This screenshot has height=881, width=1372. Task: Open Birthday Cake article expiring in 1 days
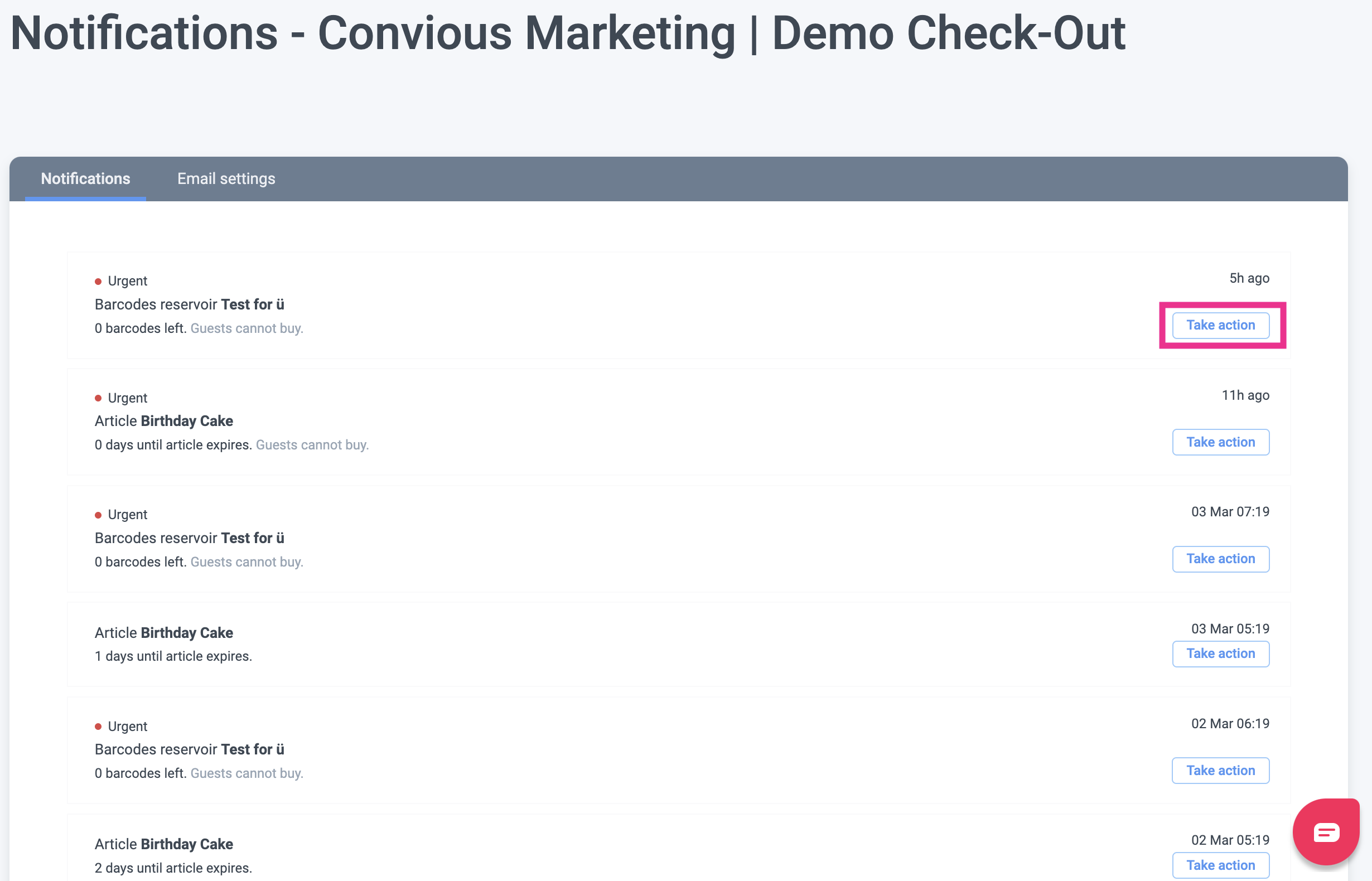click(x=187, y=633)
